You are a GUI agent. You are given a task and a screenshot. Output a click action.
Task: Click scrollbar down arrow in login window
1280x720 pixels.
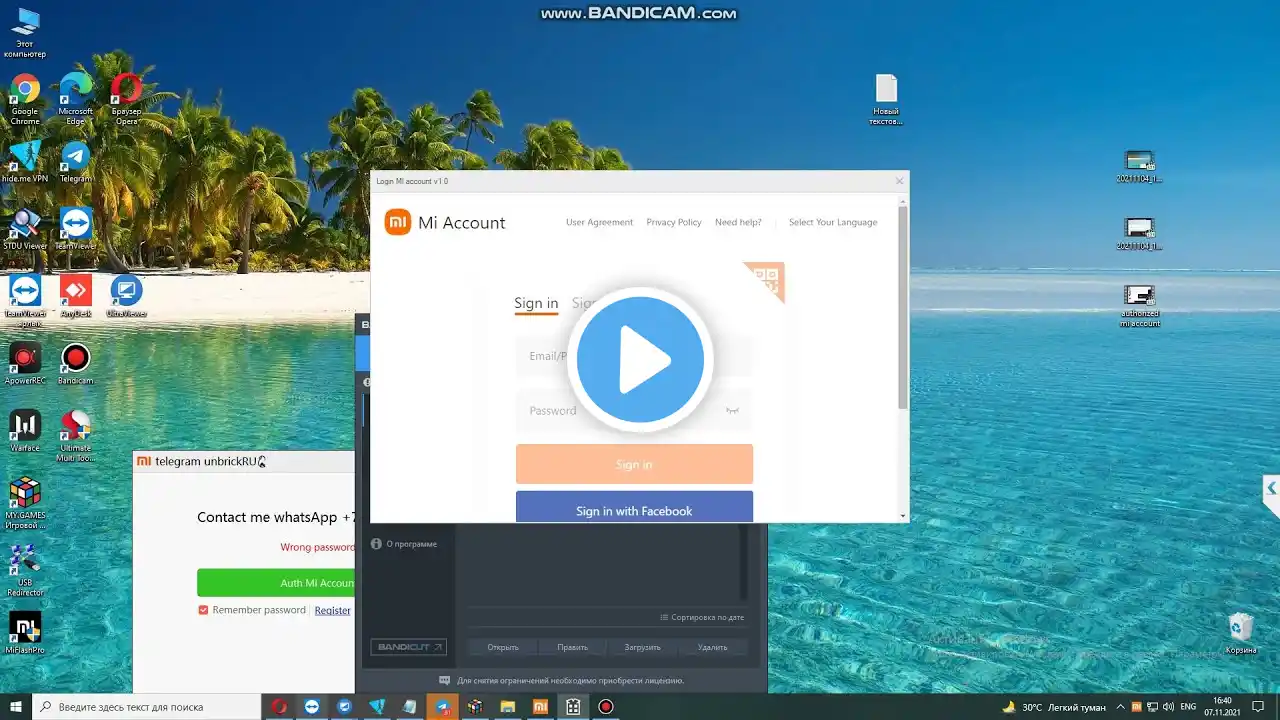(903, 516)
